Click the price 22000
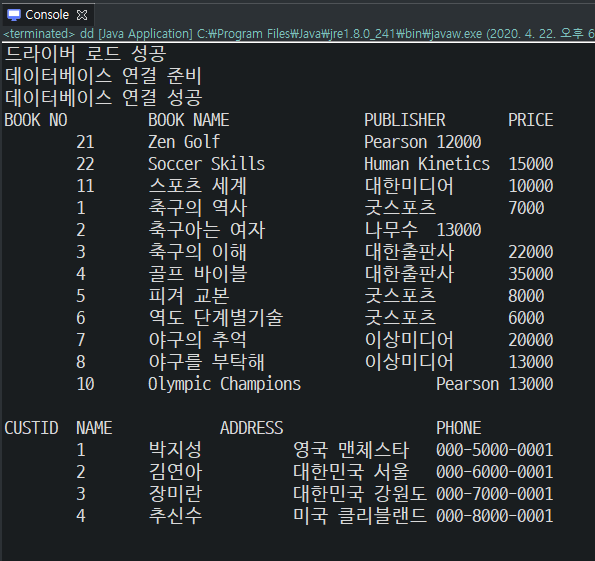 coord(530,252)
